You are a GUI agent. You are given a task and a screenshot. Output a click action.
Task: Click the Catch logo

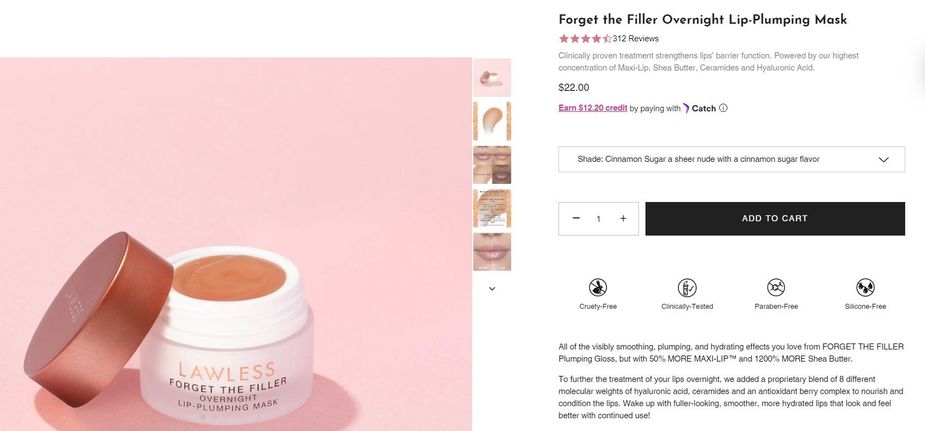(x=699, y=108)
